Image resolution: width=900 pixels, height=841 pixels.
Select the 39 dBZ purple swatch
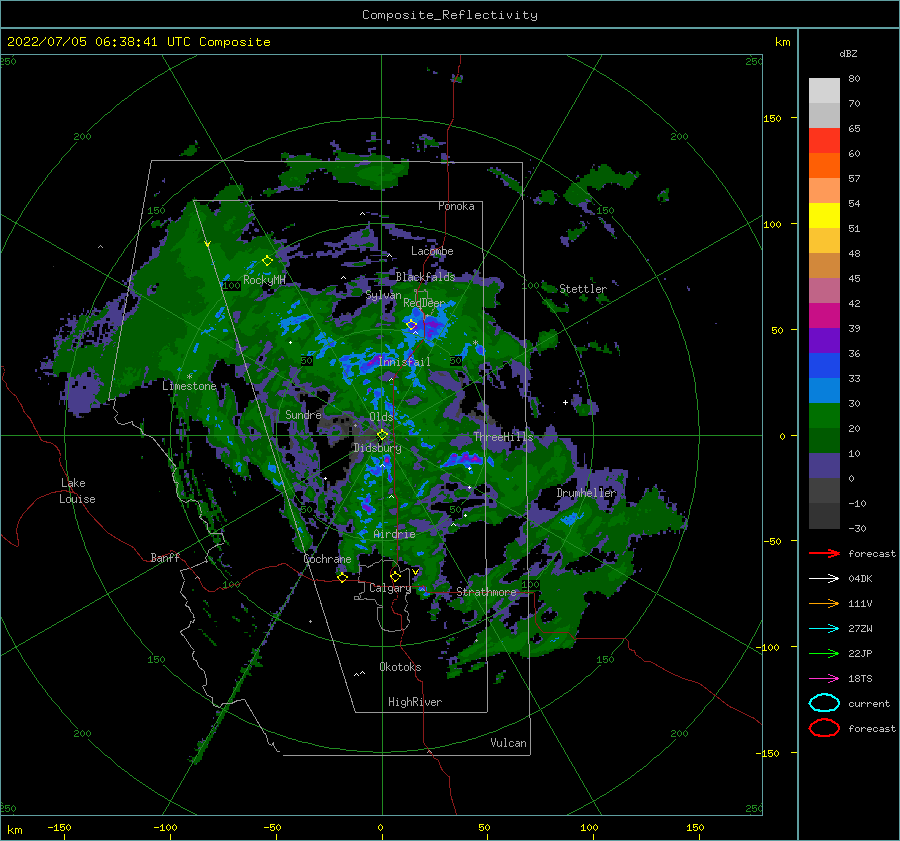pos(824,340)
